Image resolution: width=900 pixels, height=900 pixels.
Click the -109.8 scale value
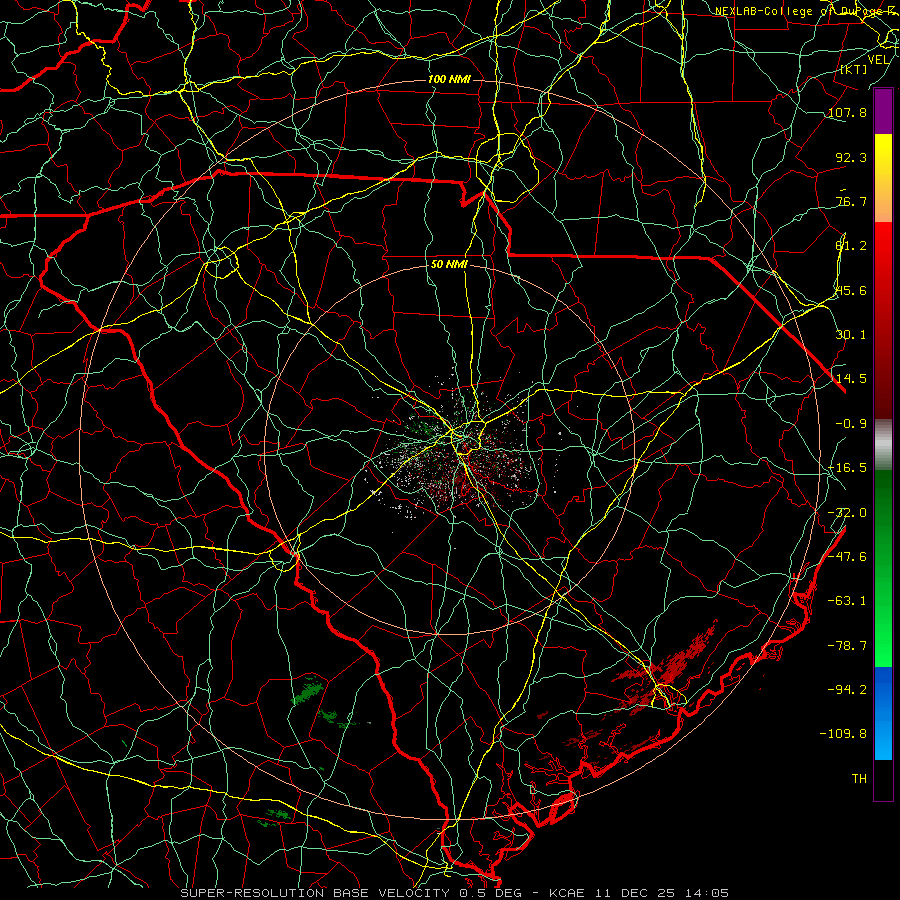click(x=843, y=734)
